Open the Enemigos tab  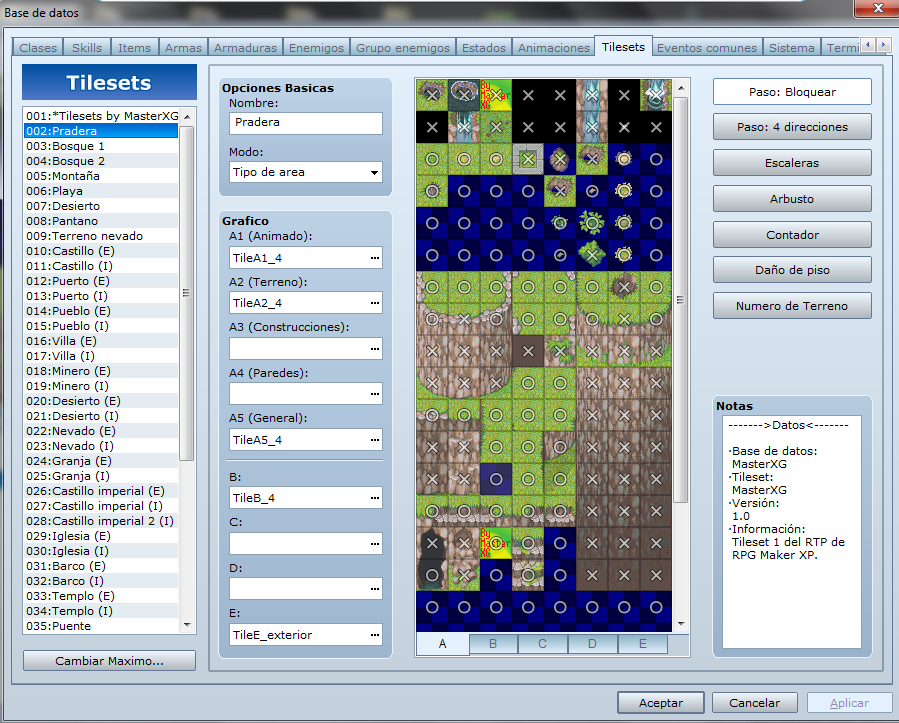[x=316, y=48]
